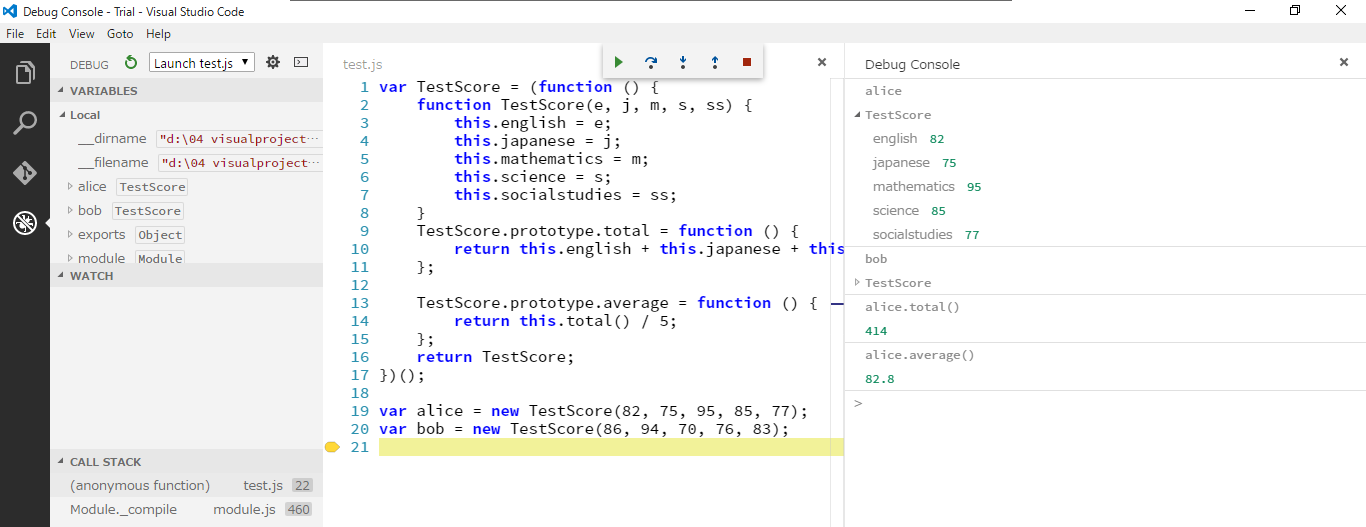Restart debugging with the green arrow icon
1366x527 pixels.
[x=131, y=63]
